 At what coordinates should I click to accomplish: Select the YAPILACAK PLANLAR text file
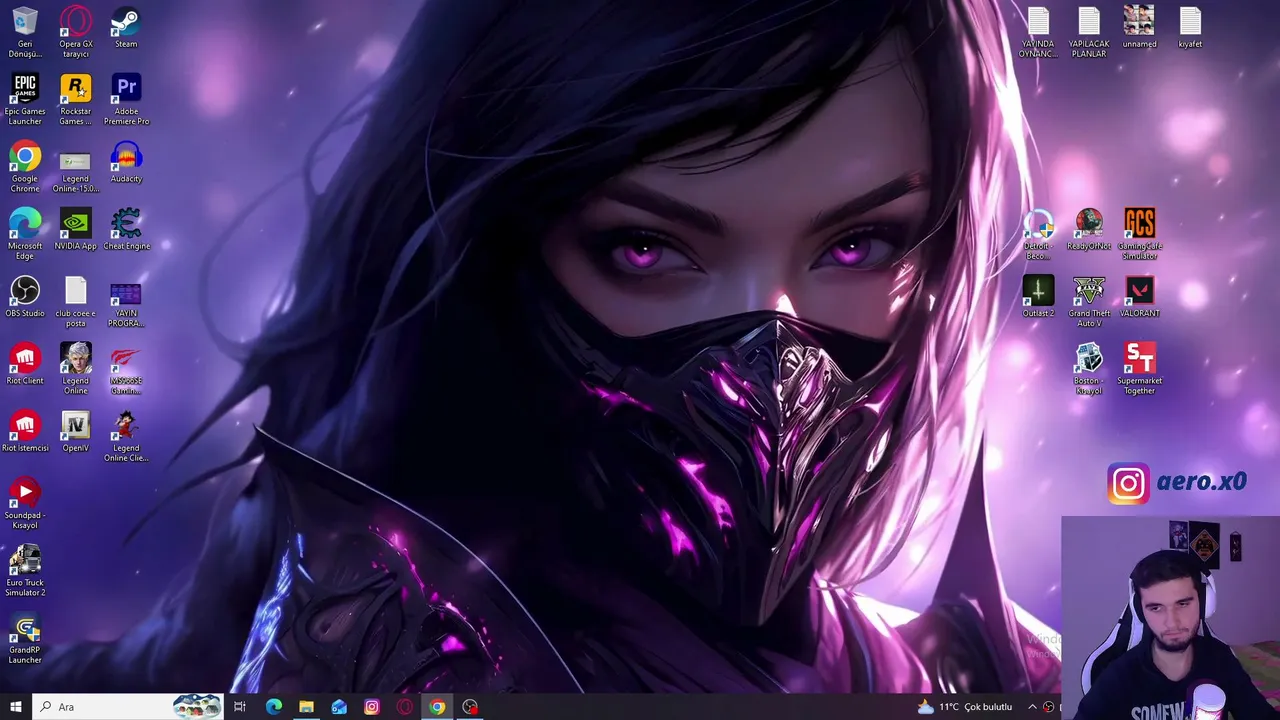coord(1089,32)
